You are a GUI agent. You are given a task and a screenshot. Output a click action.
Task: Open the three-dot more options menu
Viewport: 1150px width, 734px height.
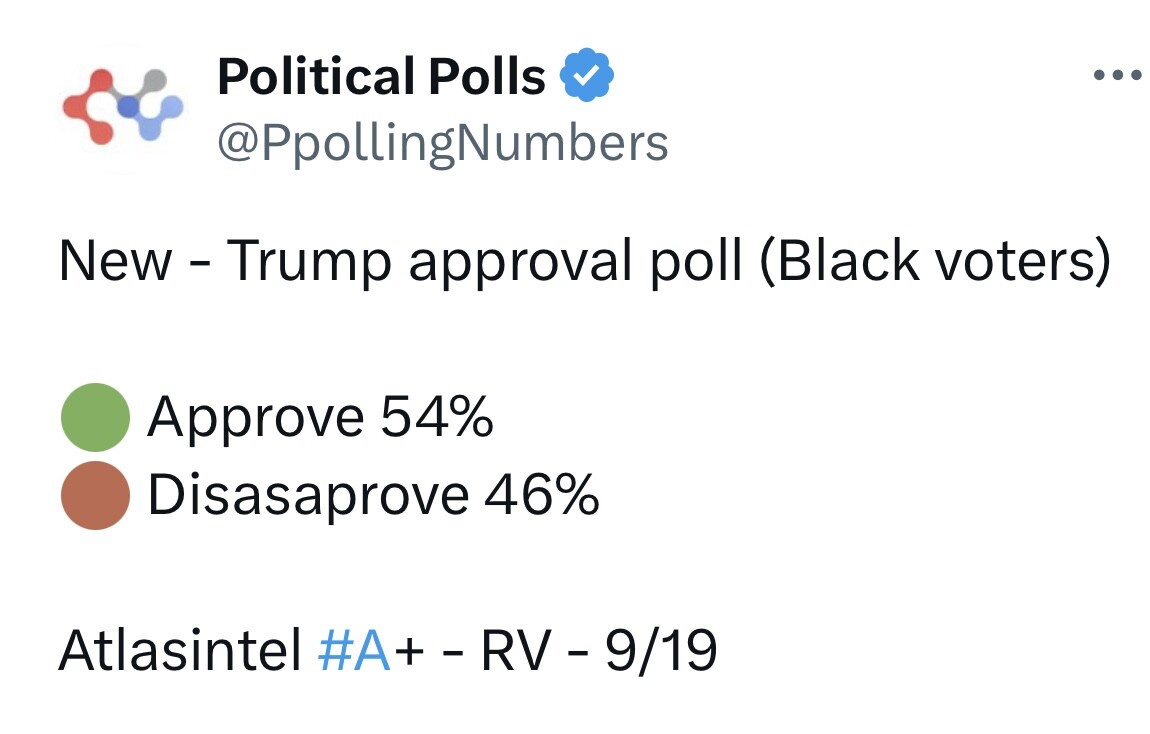(x=1117, y=75)
